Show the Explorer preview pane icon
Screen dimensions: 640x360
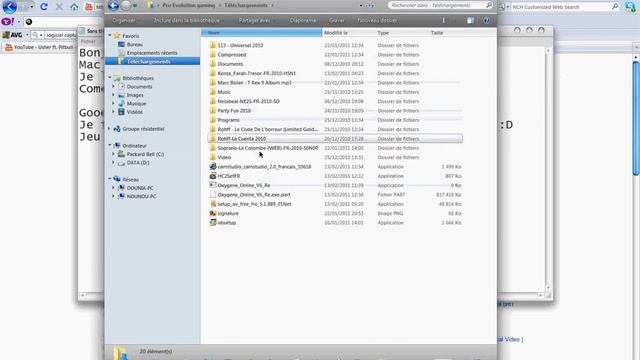471,20
